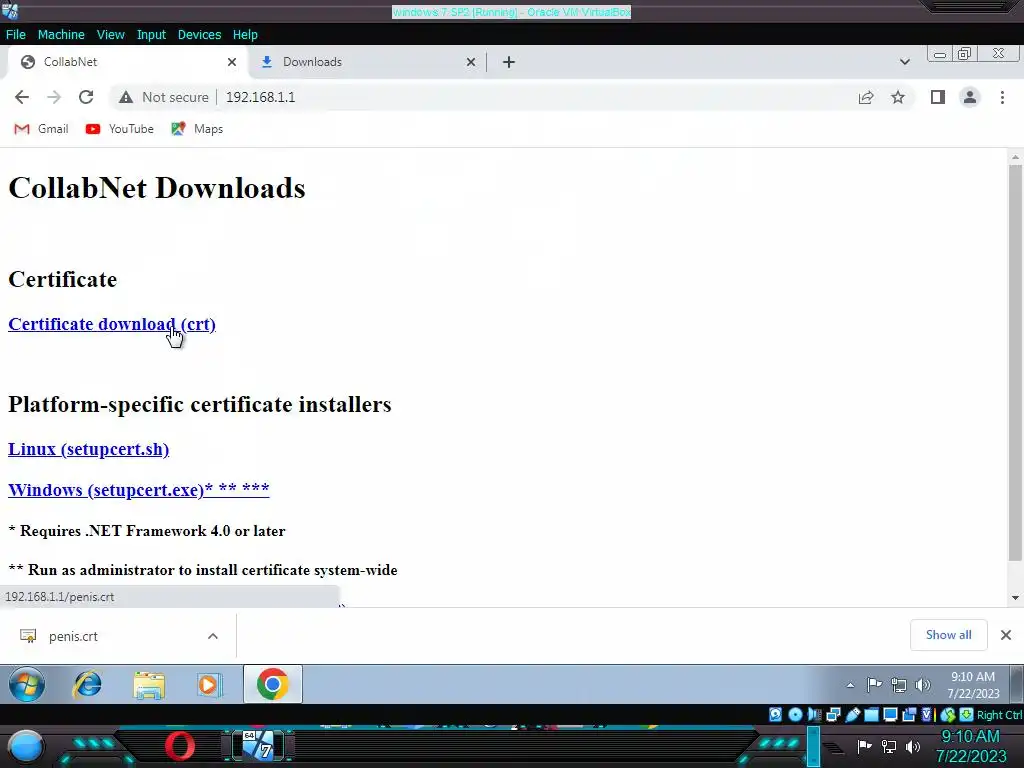Viewport: 1024px width, 768px height.
Task: Reload the CollabNet page
Action: [x=86, y=97]
